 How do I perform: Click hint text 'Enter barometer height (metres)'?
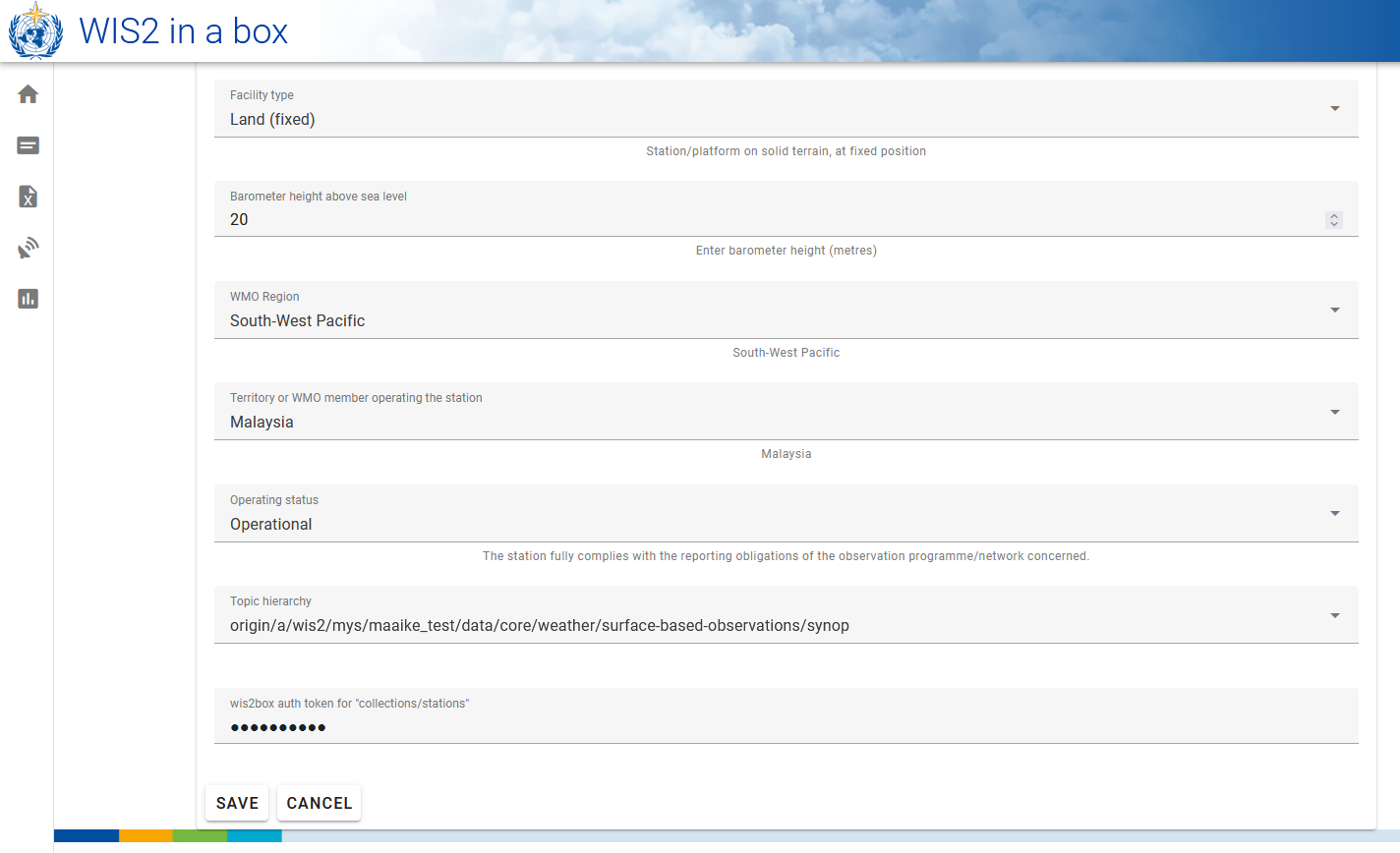(787, 251)
